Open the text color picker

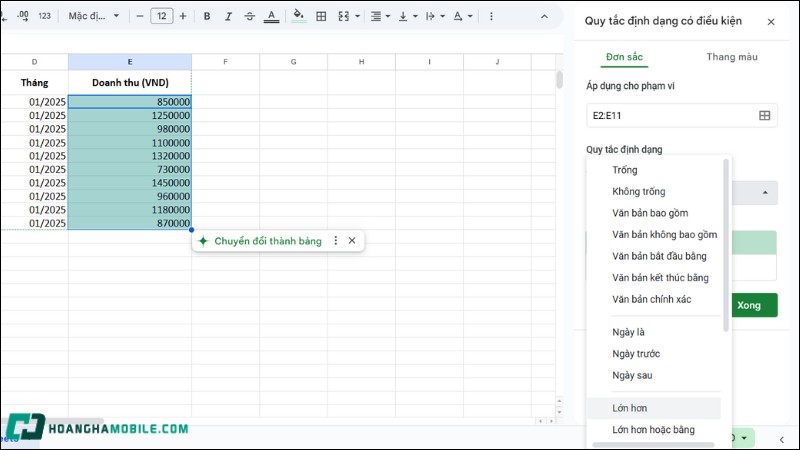tap(271, 16)
